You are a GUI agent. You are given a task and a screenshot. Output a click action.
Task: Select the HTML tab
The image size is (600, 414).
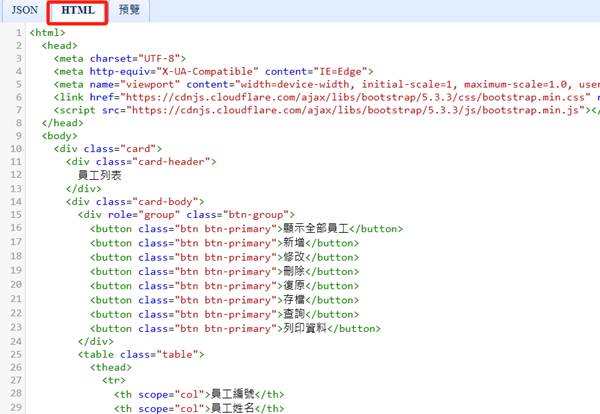click(78, 9)
